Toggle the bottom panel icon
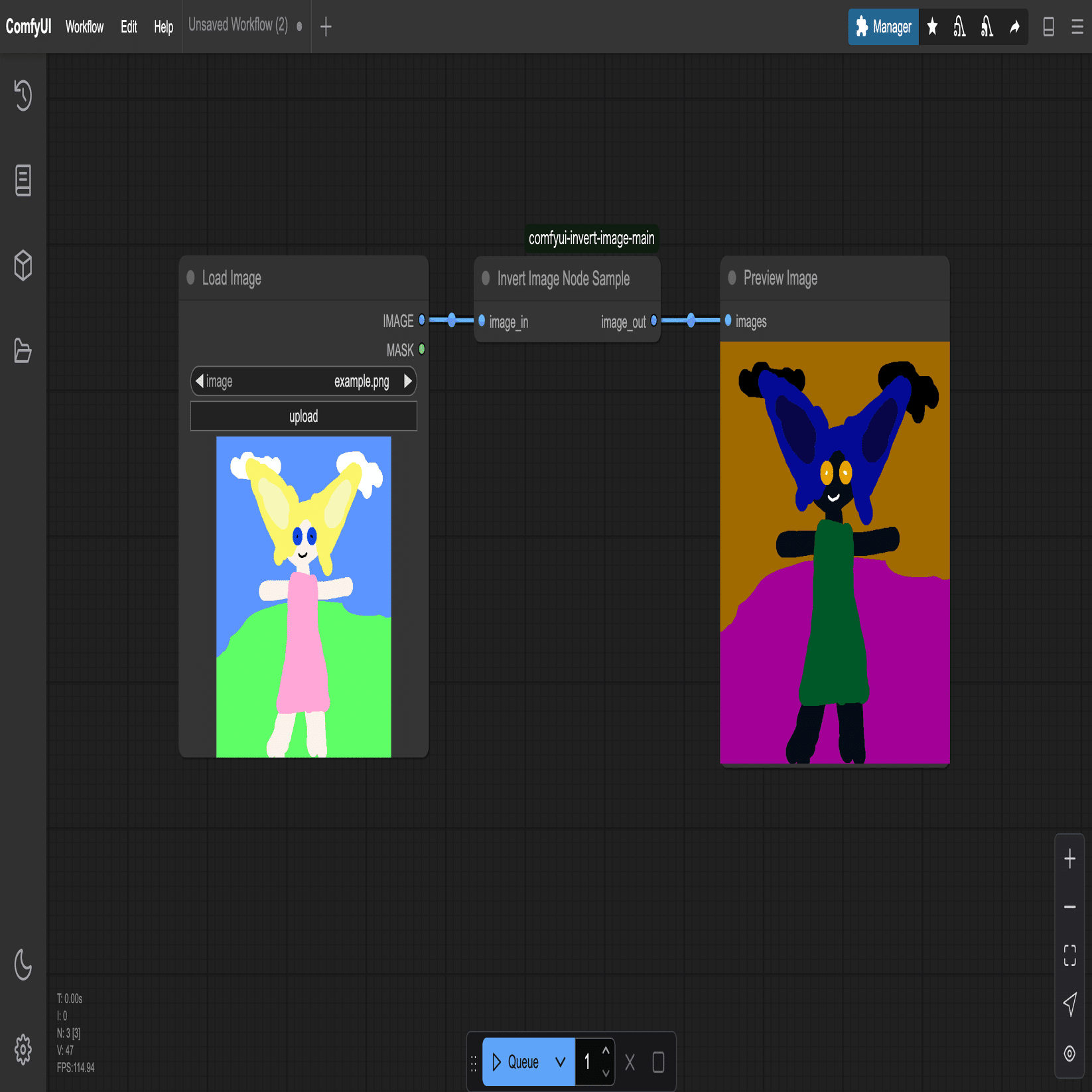The image size is (1092, 1092). tap(1049, 27)
